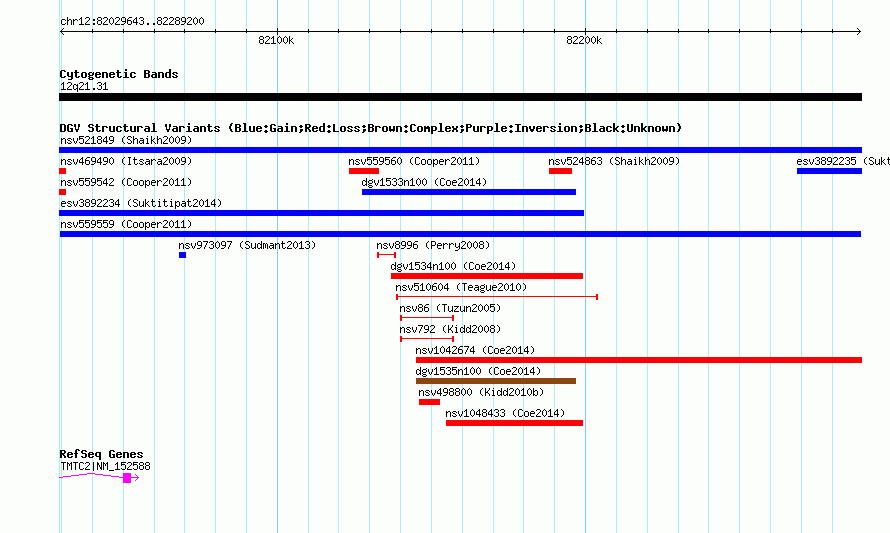Select the esv3892234 (Suktitipat2014) label
The image size is (890, 533).
pos(141,203)
